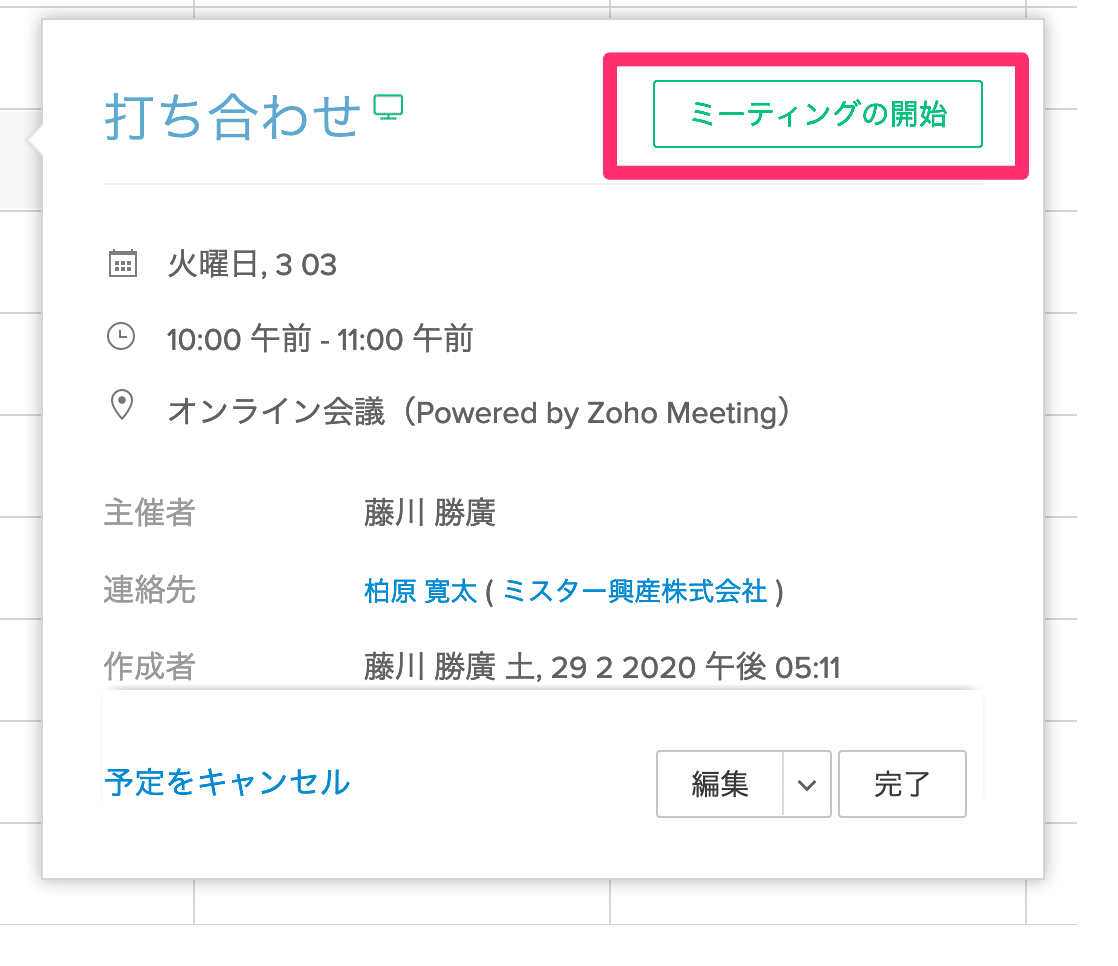
Task: Click organizer name 藤川 勝廣 next to 主催者
Action: (430, 513)
